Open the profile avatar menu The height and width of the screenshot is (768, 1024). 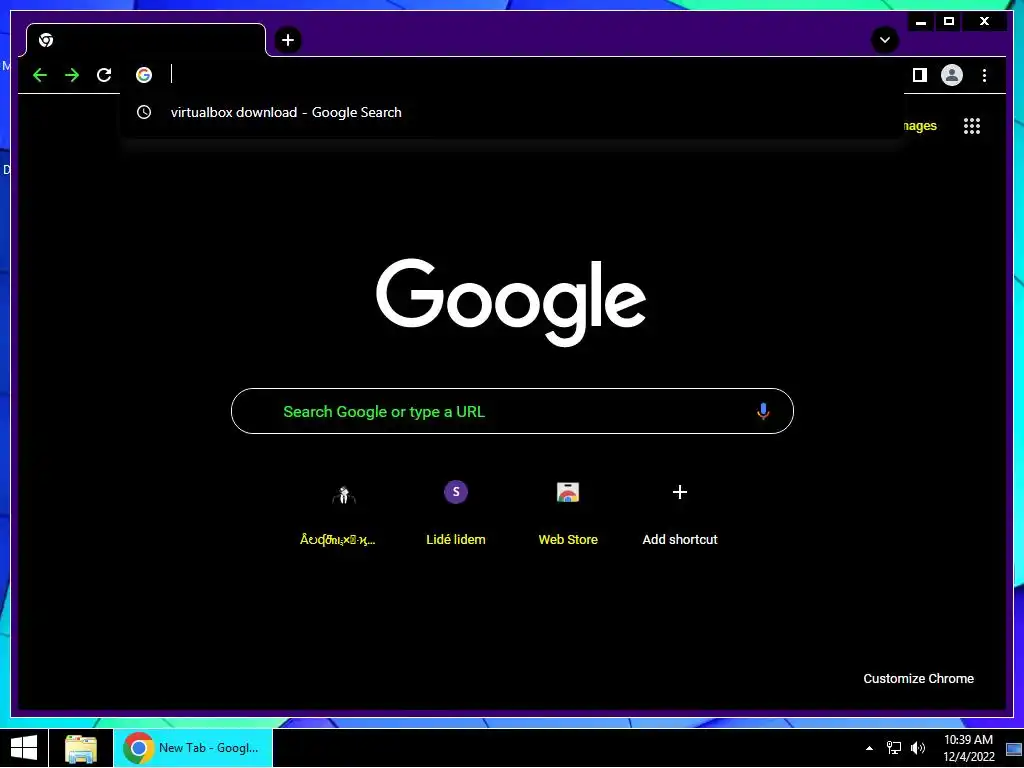point(952,75)
